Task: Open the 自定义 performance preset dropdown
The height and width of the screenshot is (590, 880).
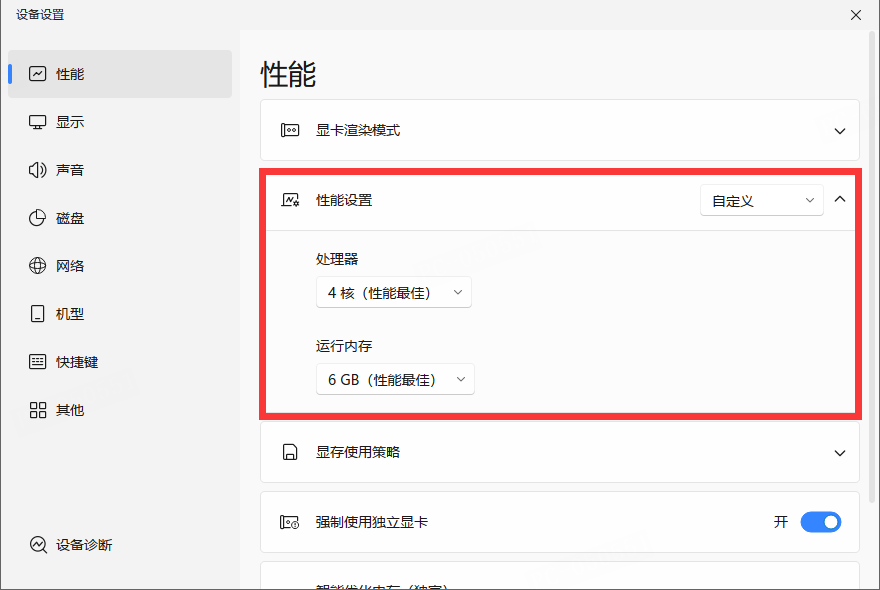Action: pos(761,201)
